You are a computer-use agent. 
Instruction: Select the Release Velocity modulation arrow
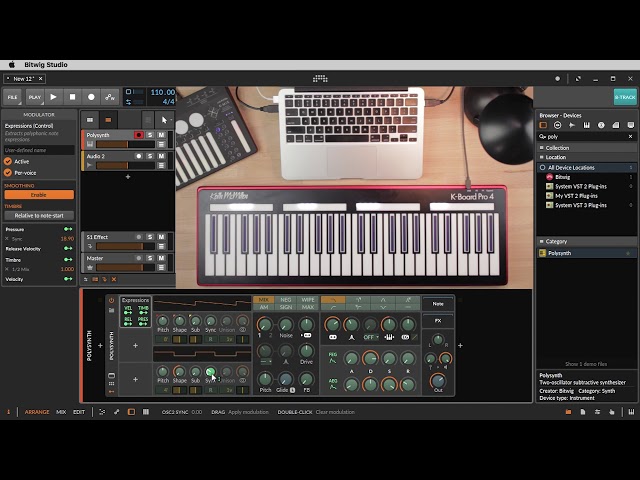[68, 249]
